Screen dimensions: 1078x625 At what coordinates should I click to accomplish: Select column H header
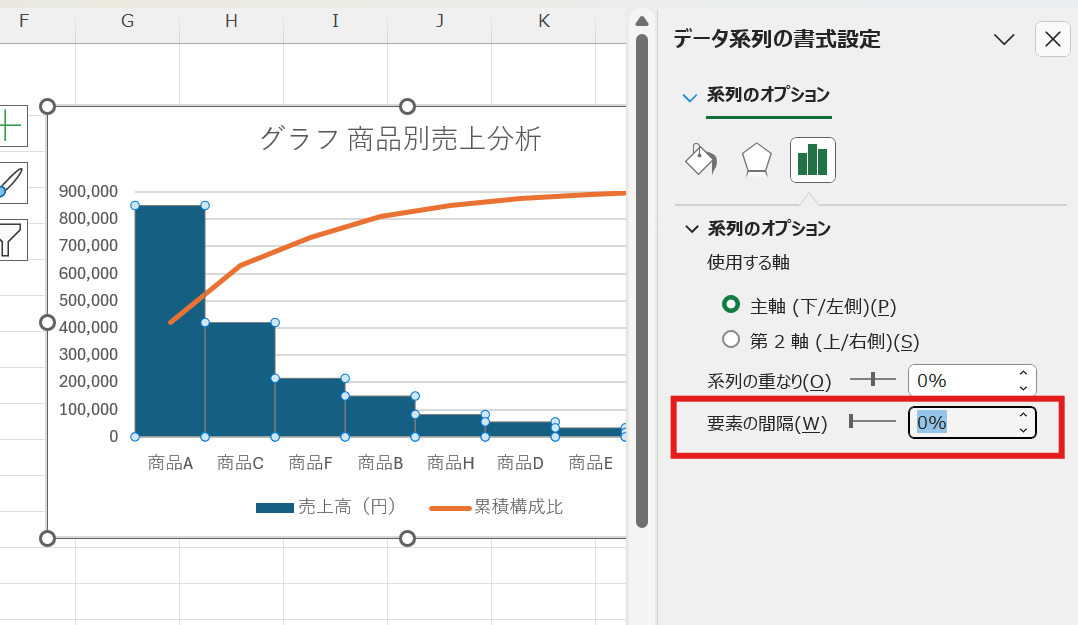tap(231, 20)
